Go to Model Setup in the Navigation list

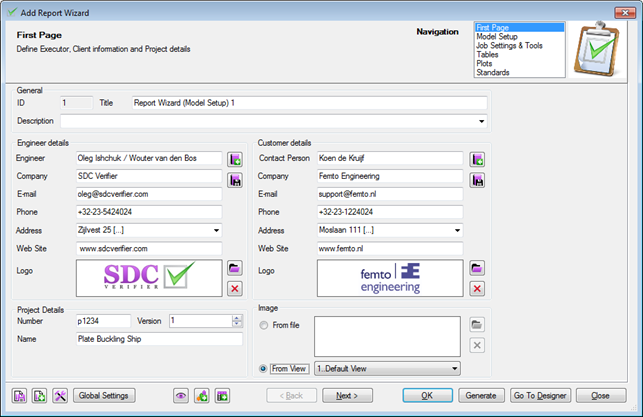pos(519,36)
